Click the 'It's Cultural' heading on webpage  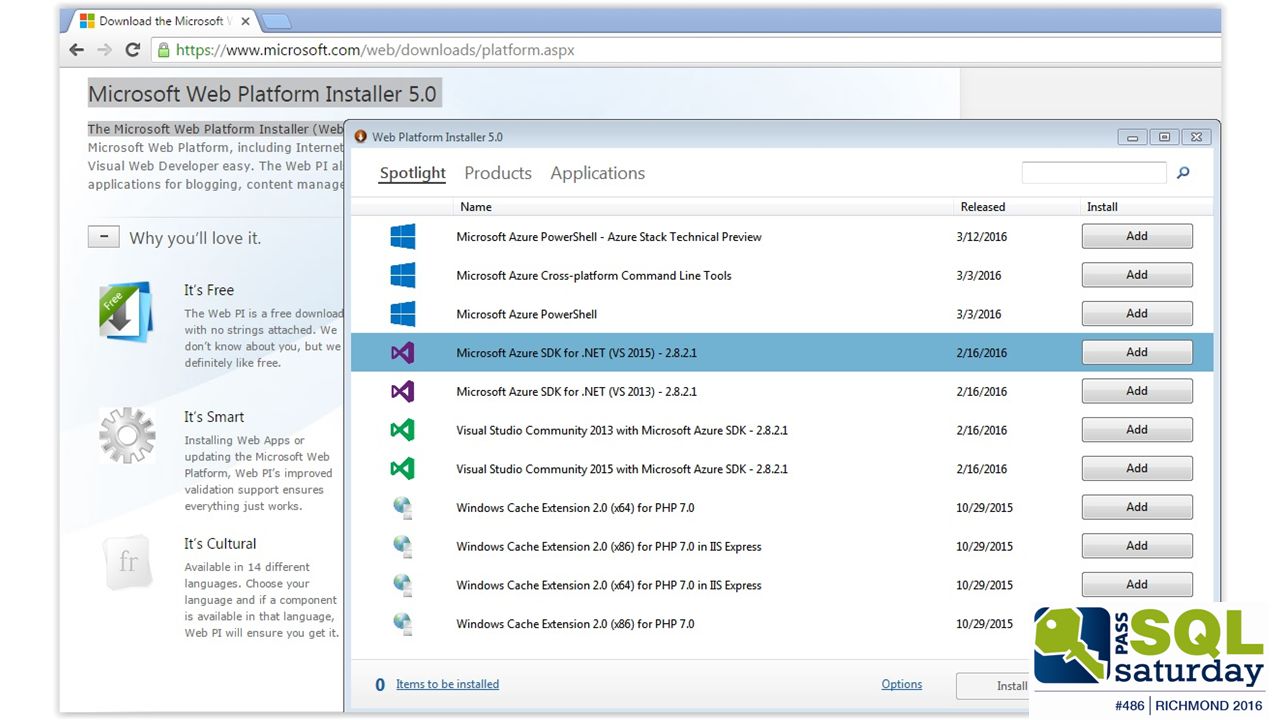click(x=220, y=544)
